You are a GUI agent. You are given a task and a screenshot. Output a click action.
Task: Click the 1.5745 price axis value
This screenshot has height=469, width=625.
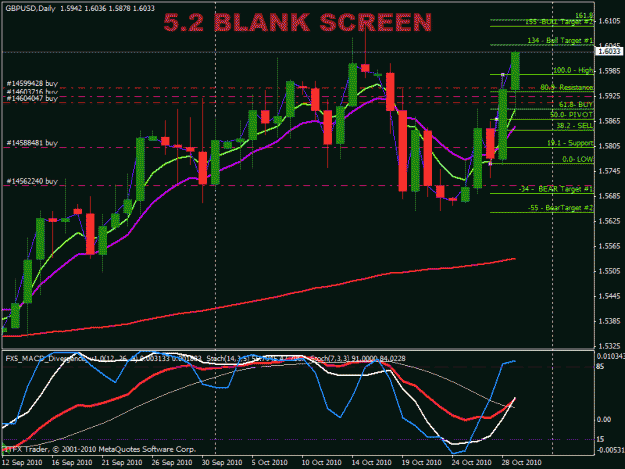point(609,171)
